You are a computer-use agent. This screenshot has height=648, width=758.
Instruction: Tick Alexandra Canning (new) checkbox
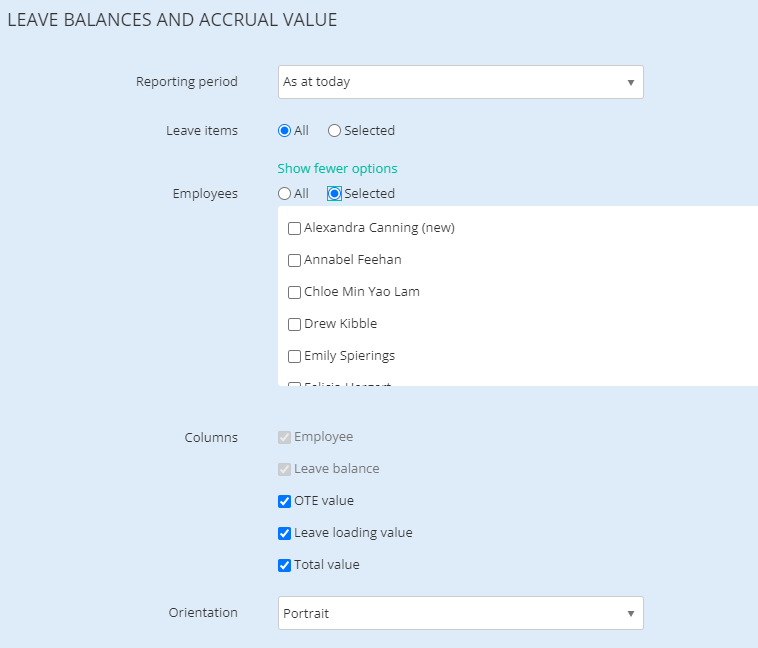pos(294,228)
